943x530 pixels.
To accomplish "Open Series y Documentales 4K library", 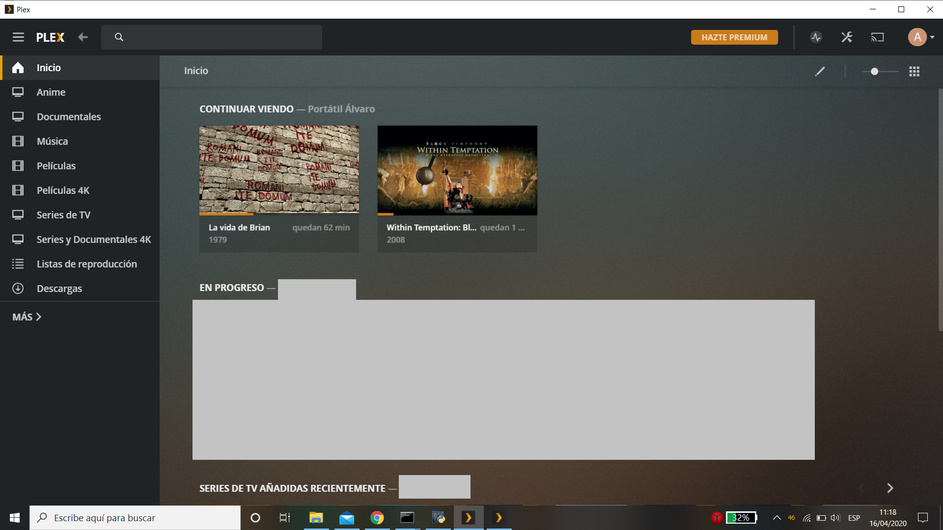I will point(80,239).
